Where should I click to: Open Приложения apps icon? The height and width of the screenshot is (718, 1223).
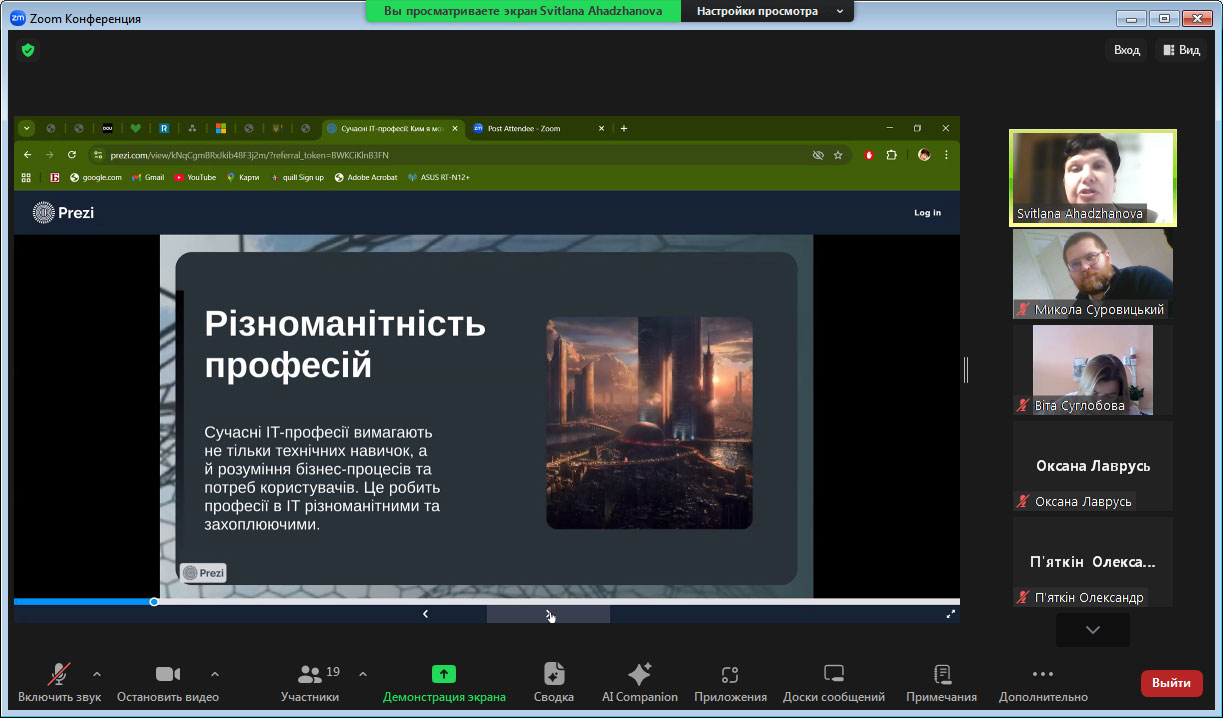pyautogui.click(x=730, y=674)
